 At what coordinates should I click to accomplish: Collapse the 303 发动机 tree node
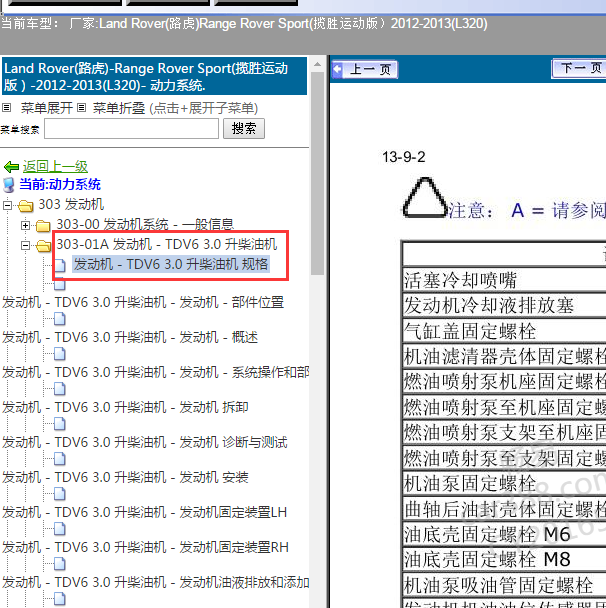[x=7, y=205]
